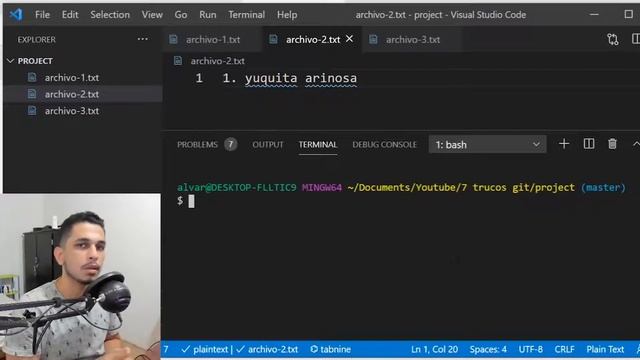Click the problems count badge 7
The image size is (640, 360).
(230, 144)
